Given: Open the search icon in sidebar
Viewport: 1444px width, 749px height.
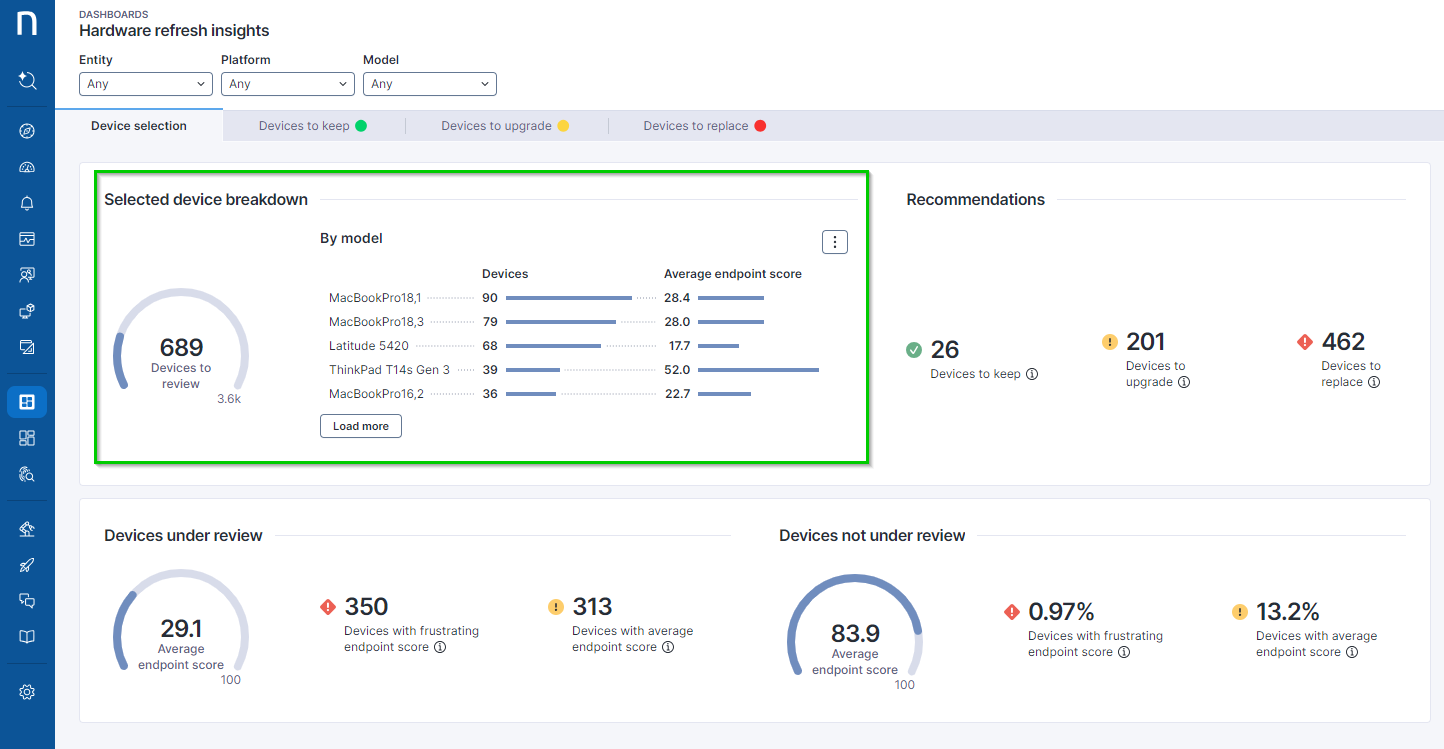Looking at the screenshot, I should [x=27, y=80].
